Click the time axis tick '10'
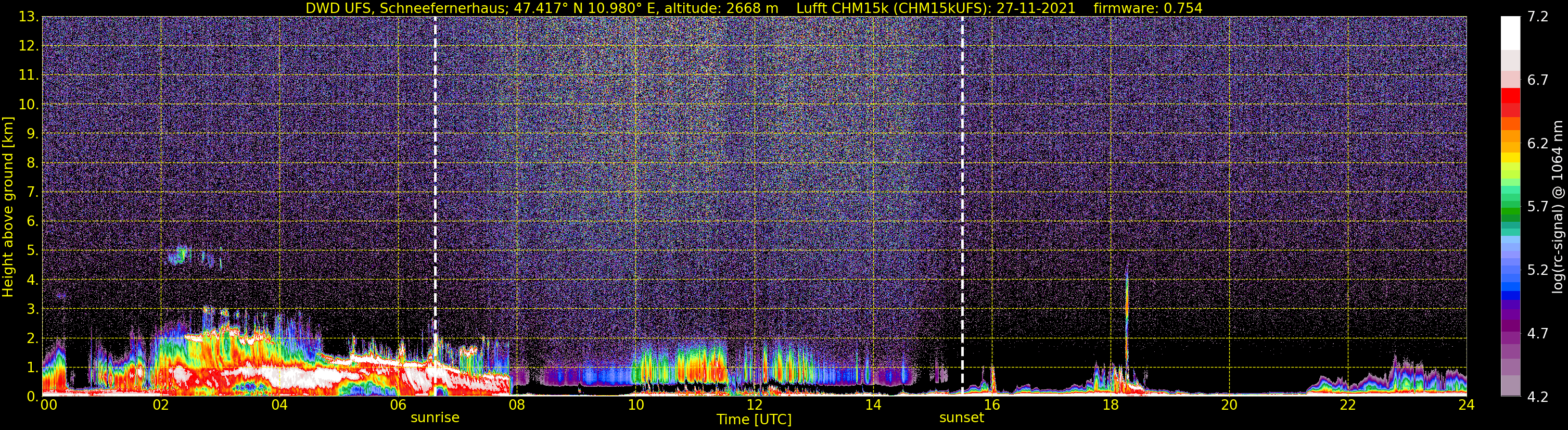Viewport: 1568px width, 430px height. click(635, 406)
